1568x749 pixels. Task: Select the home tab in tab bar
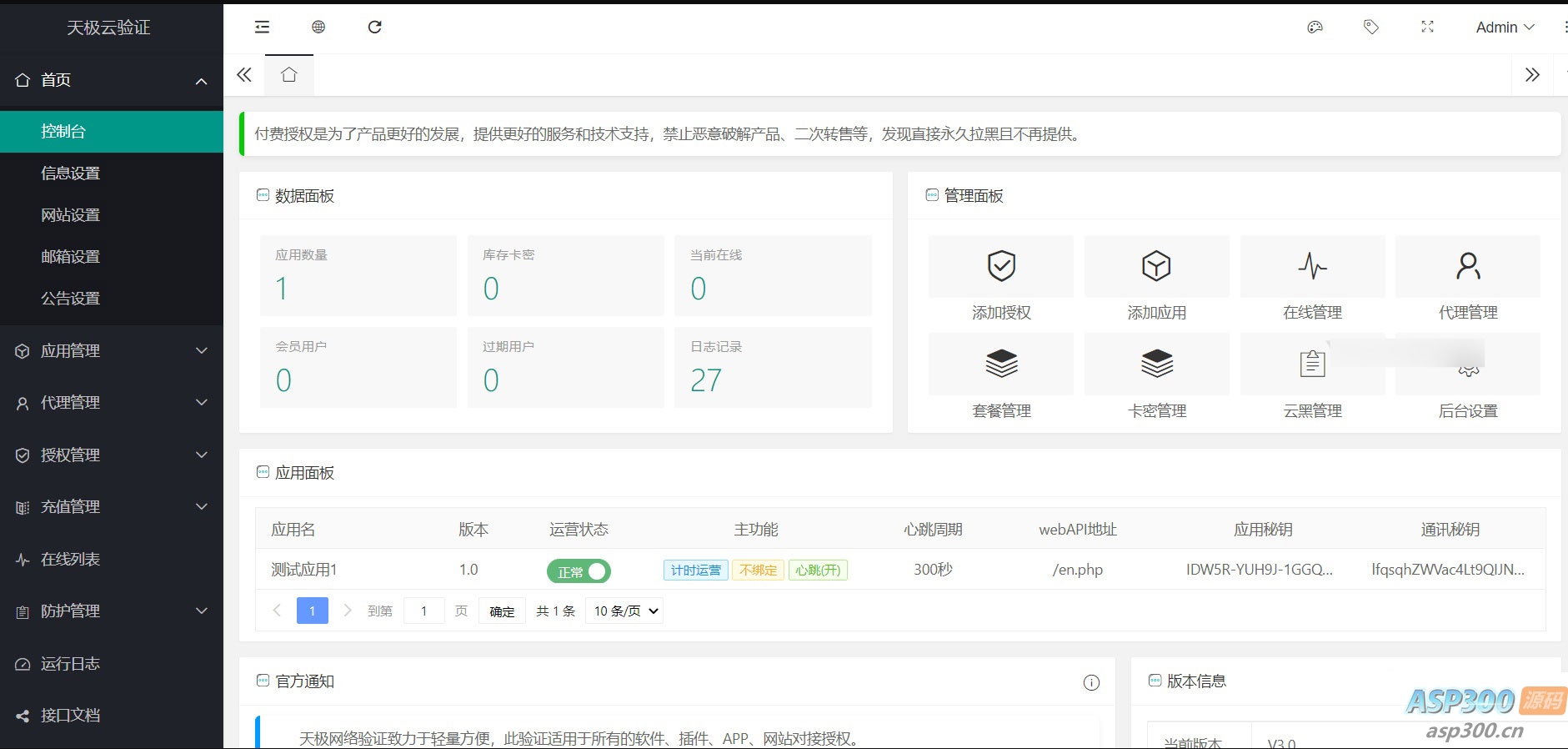pos(289,75)
